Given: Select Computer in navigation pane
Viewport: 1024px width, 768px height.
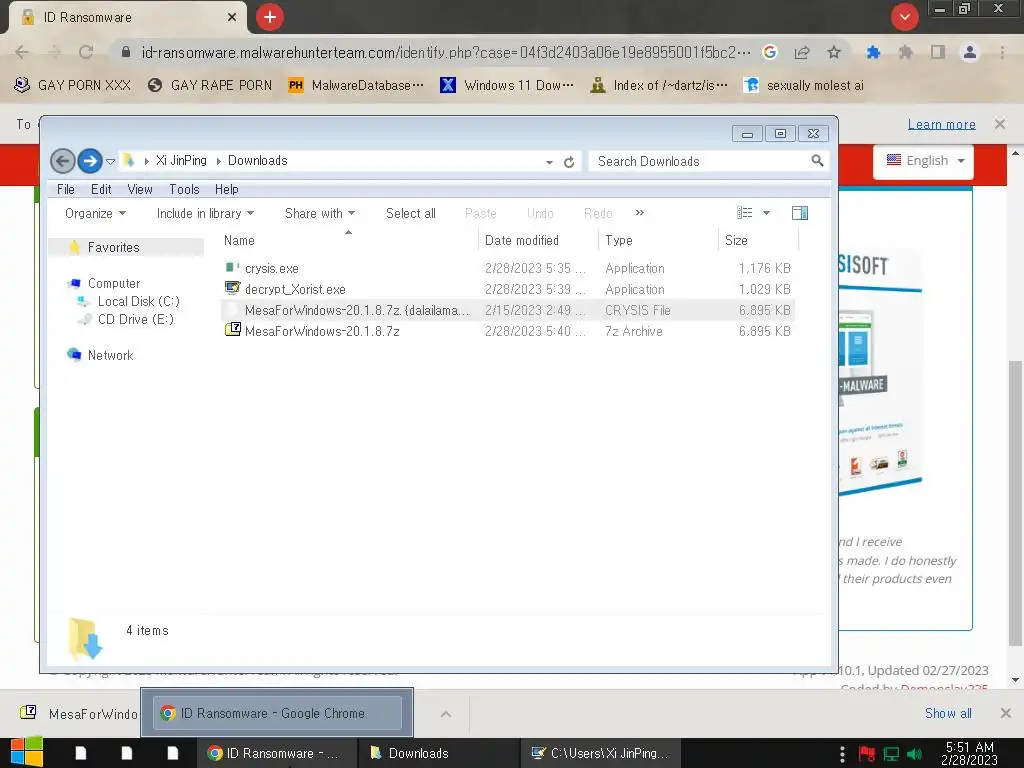Looking at the screenshot, I should click(114, 283).
